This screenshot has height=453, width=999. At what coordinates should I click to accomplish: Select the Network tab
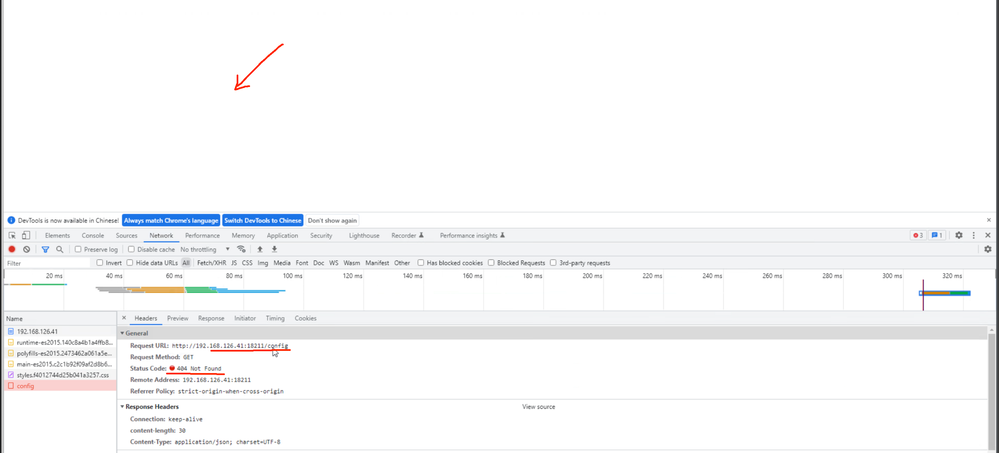point(161,235)
